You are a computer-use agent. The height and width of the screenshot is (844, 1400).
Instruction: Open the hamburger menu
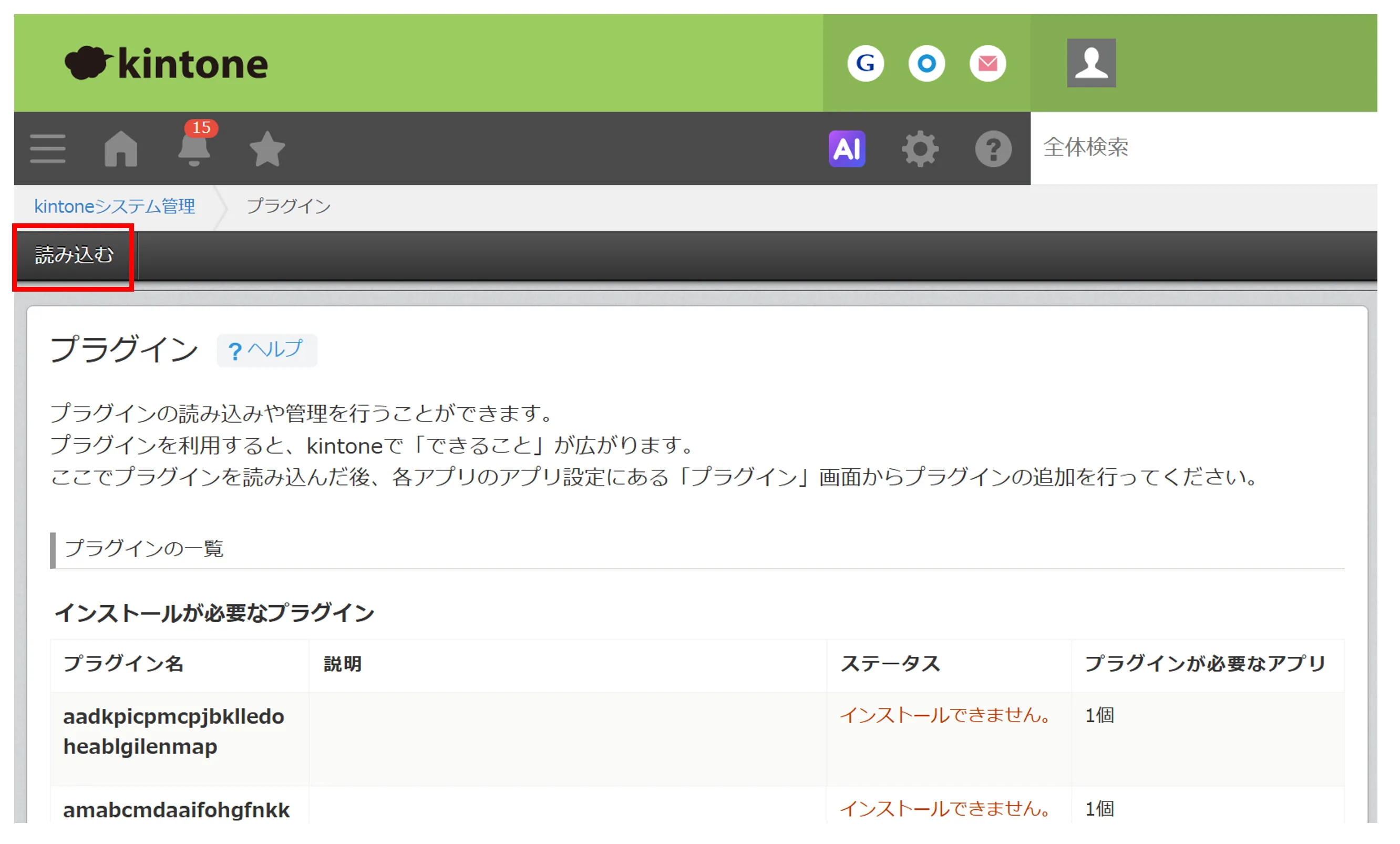(x=48, y=149)
